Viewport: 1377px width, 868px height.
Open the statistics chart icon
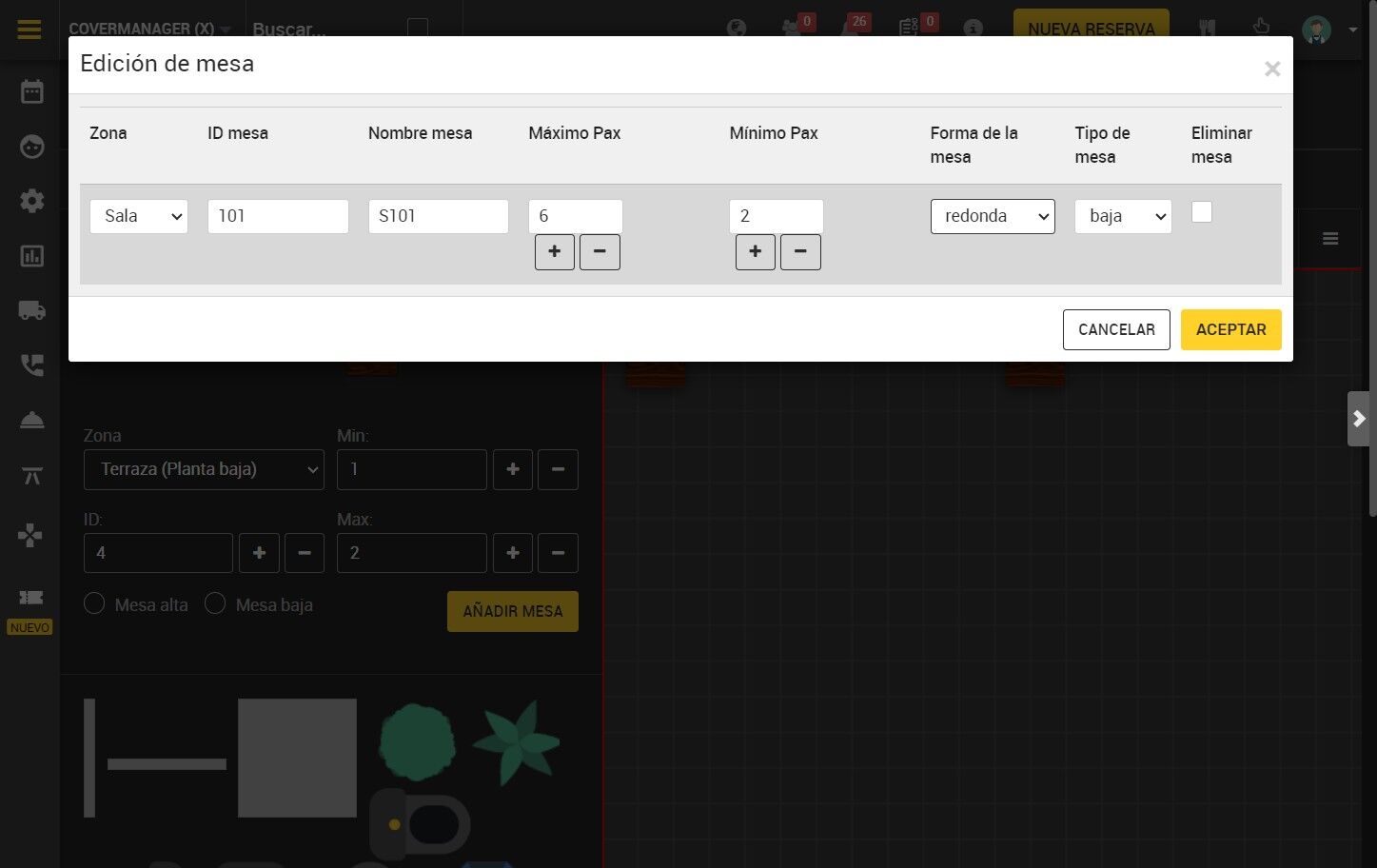tap(32, 256)
